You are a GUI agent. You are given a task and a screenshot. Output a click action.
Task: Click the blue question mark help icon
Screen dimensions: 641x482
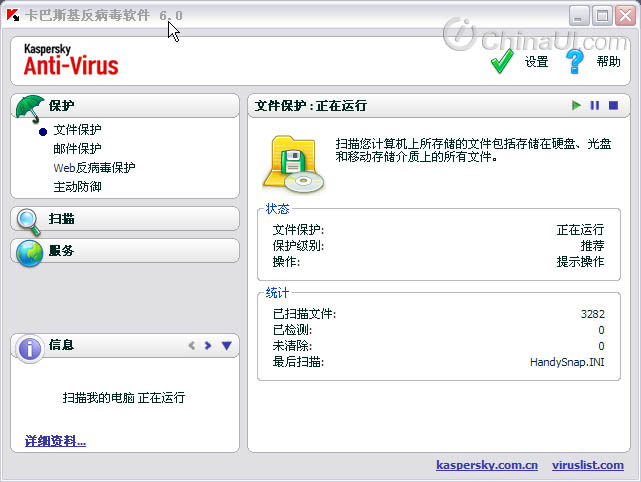point(574,61)
